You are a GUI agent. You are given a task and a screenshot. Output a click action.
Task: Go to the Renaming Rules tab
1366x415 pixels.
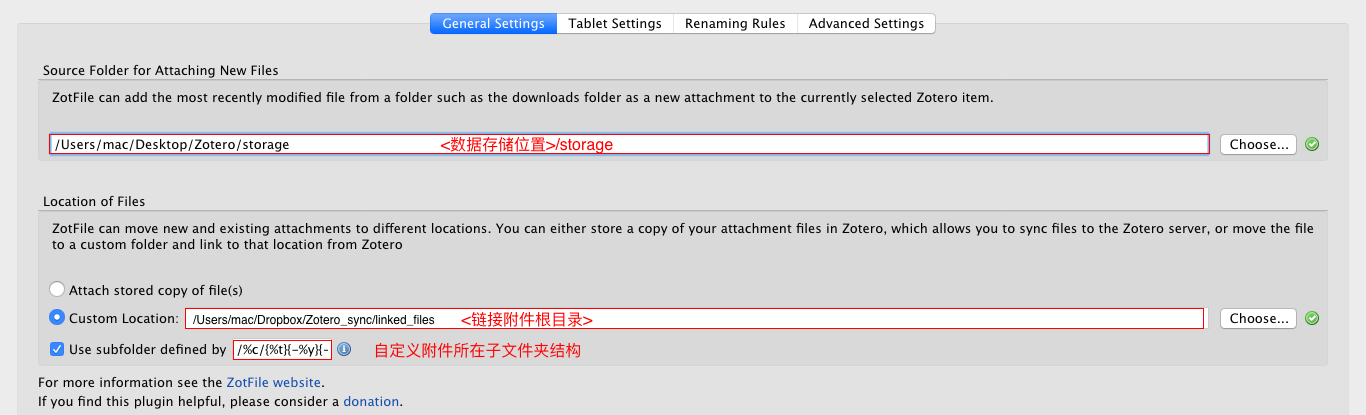(x=735, y=23)
